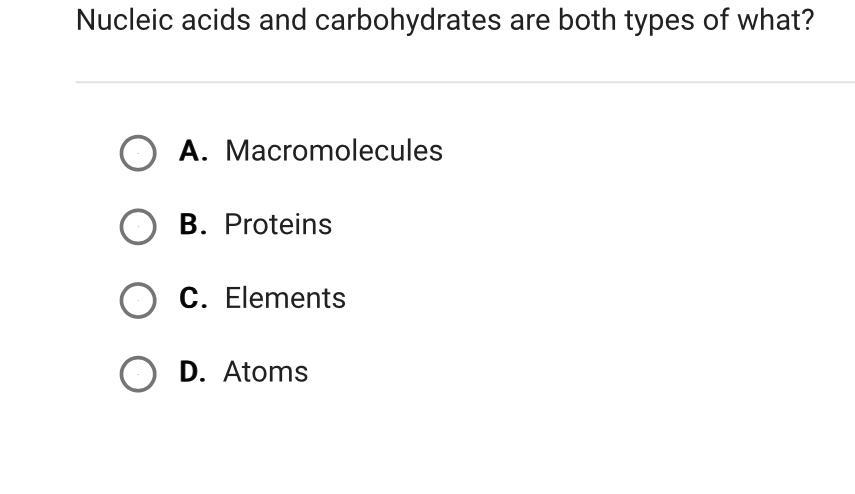Image resolution: width=855 pixels, height=494 pixels.
Task: Choose the radio circle beside Proteins
Action: coord(138,226)
